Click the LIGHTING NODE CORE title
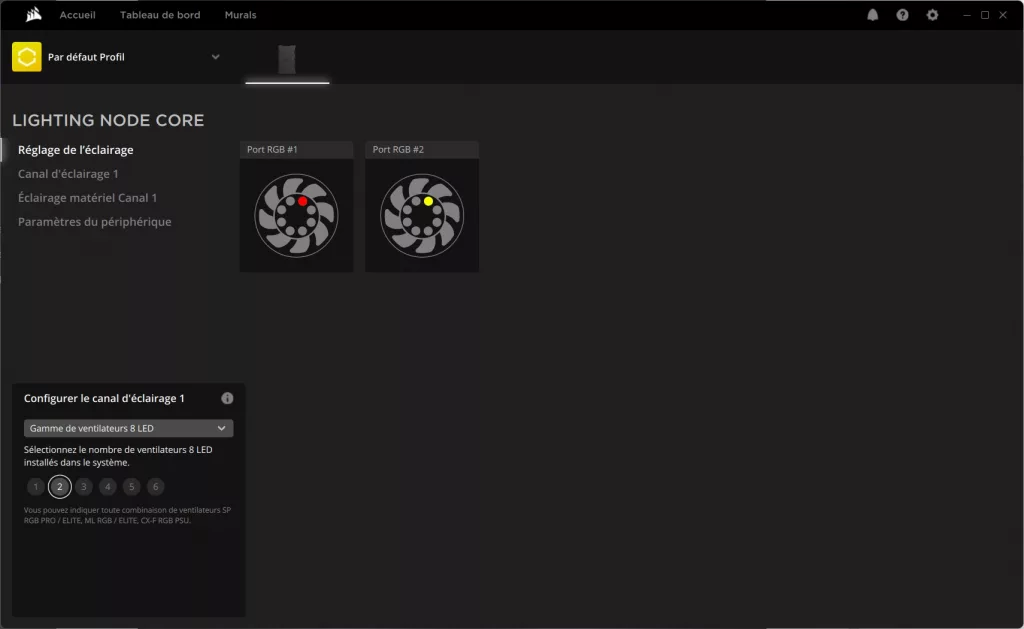 [108, 120]
